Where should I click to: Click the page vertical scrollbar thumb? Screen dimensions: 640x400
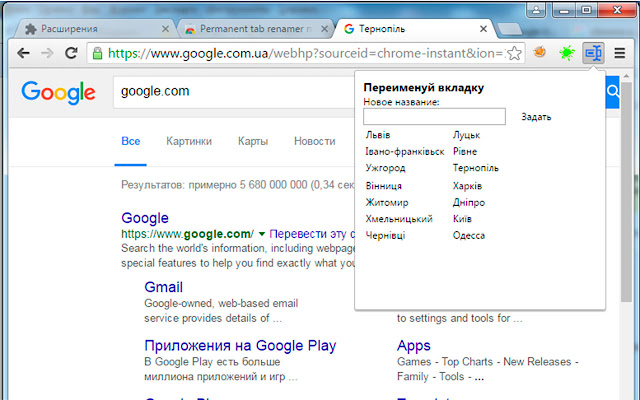click(x=626, y=192)
